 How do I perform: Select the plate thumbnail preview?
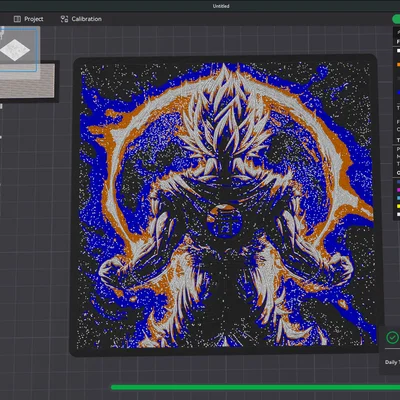[x=18, y=50]
